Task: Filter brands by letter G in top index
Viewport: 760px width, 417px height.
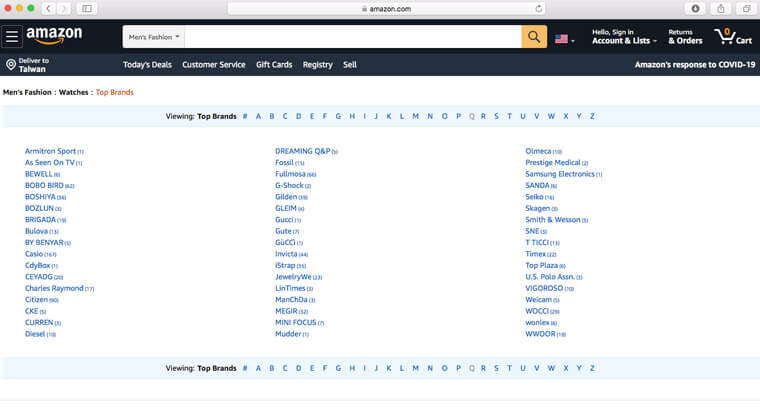Action: 338,116
